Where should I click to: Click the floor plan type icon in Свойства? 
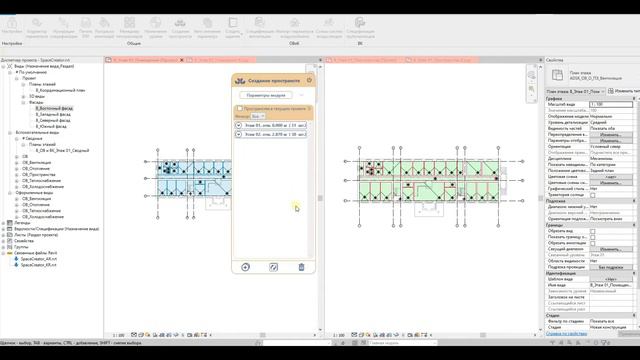pos(557,75)
